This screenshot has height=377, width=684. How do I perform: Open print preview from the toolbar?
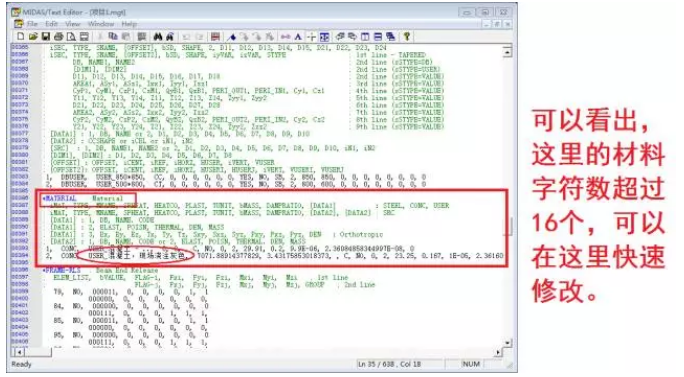(71, 37)
